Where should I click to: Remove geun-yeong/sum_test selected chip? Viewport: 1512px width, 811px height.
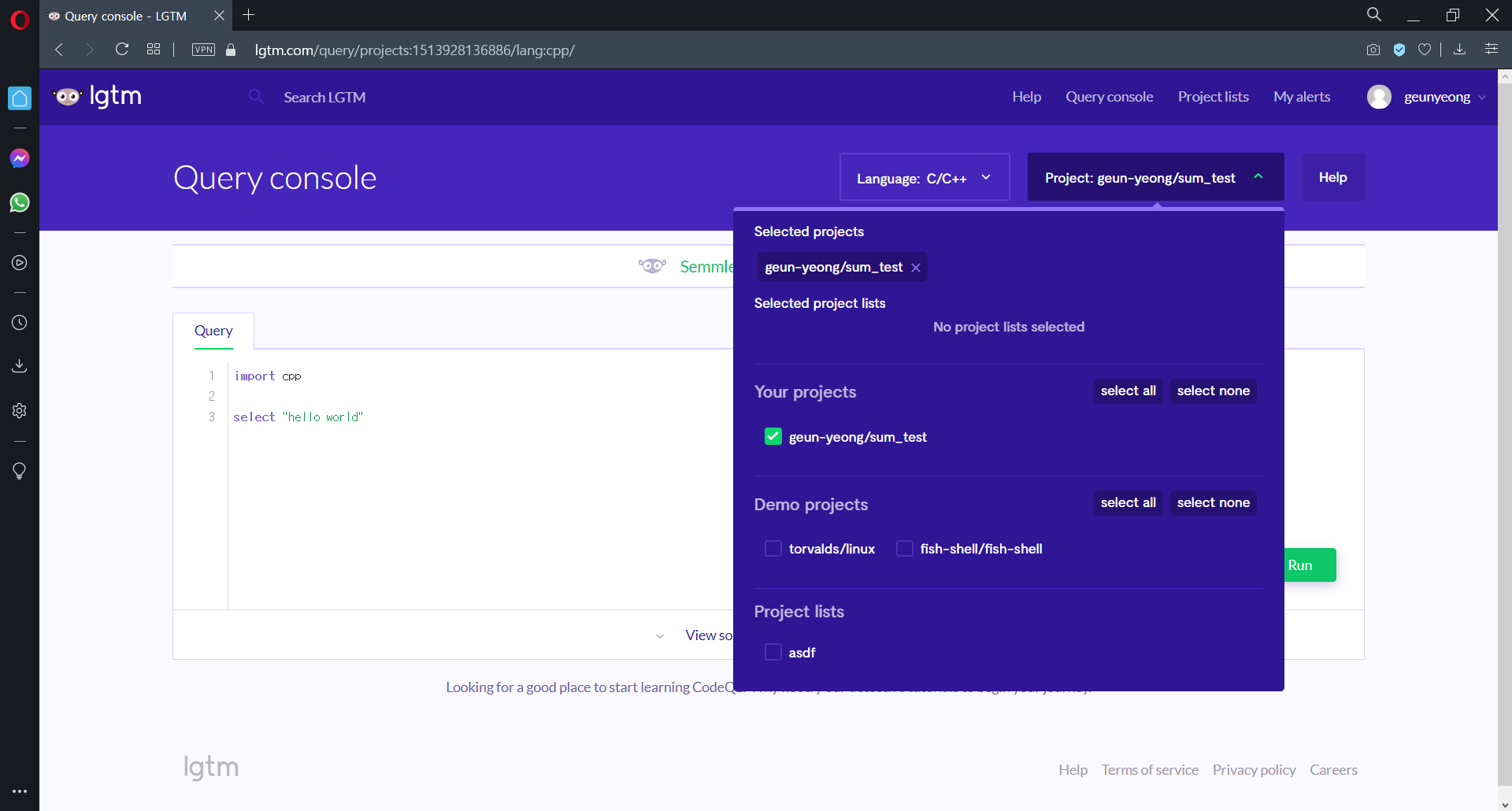pos(916,268)
